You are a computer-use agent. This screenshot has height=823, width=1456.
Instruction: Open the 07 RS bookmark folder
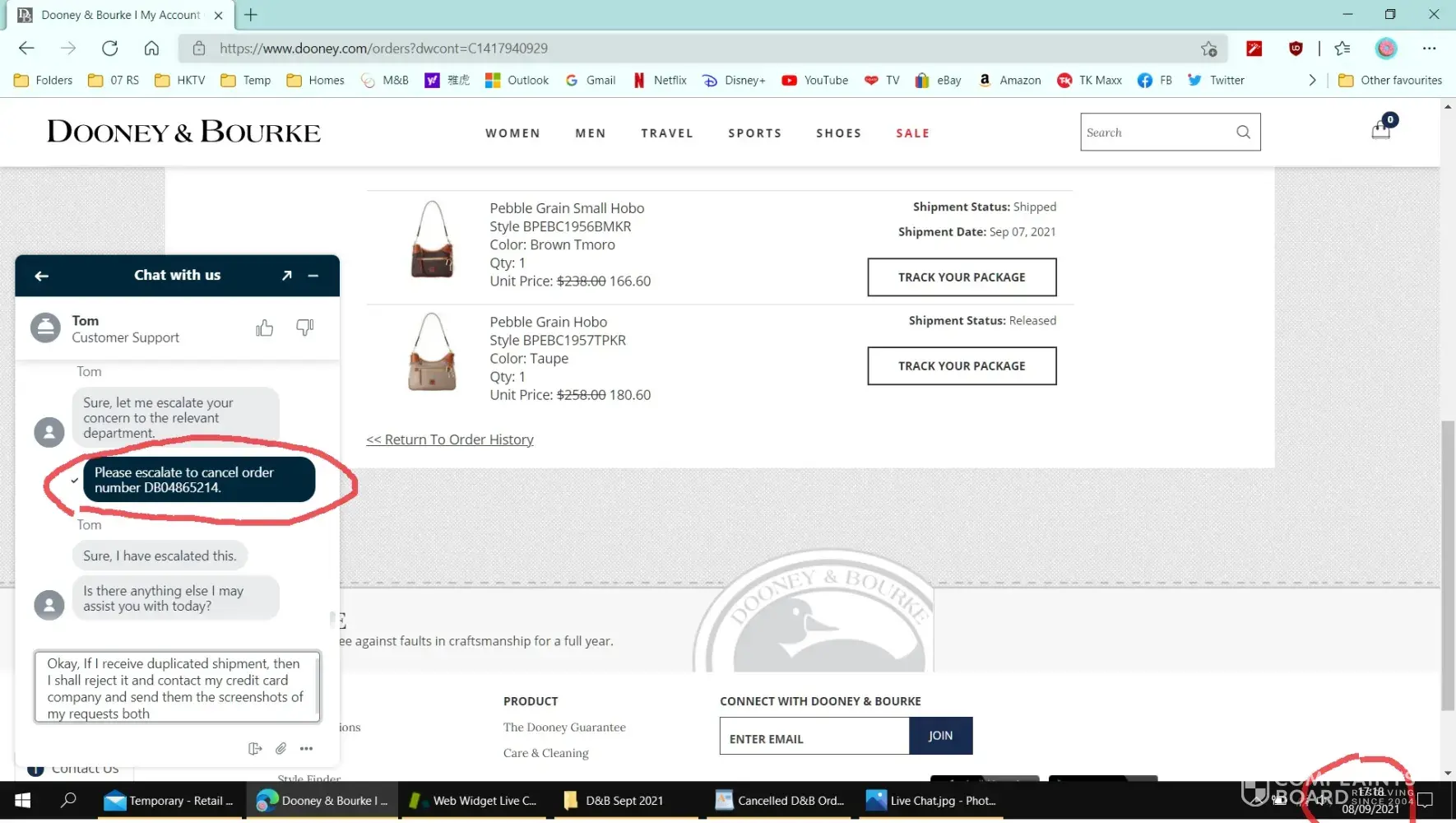click(114, 80)
